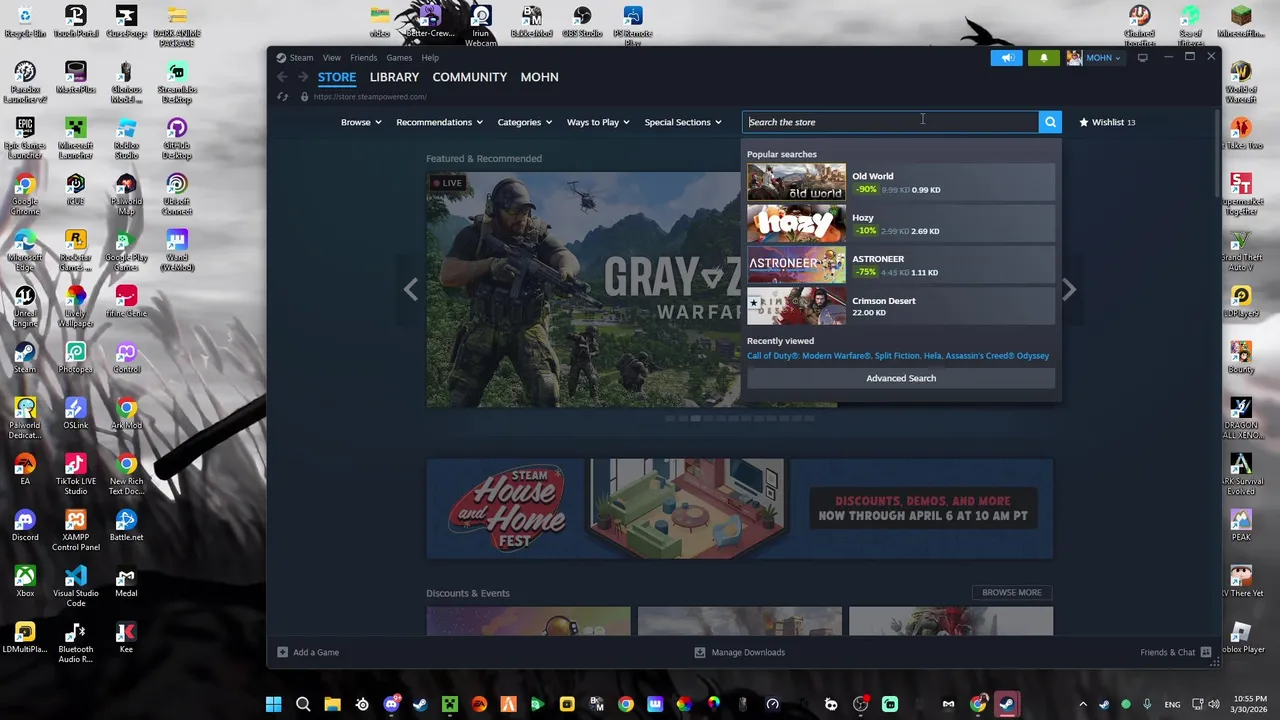This screenshot has height=720, width=1280.
Task: Select Epic Games Launcher desktop icon
Action: pyautogui.click(x=25, y=138)
